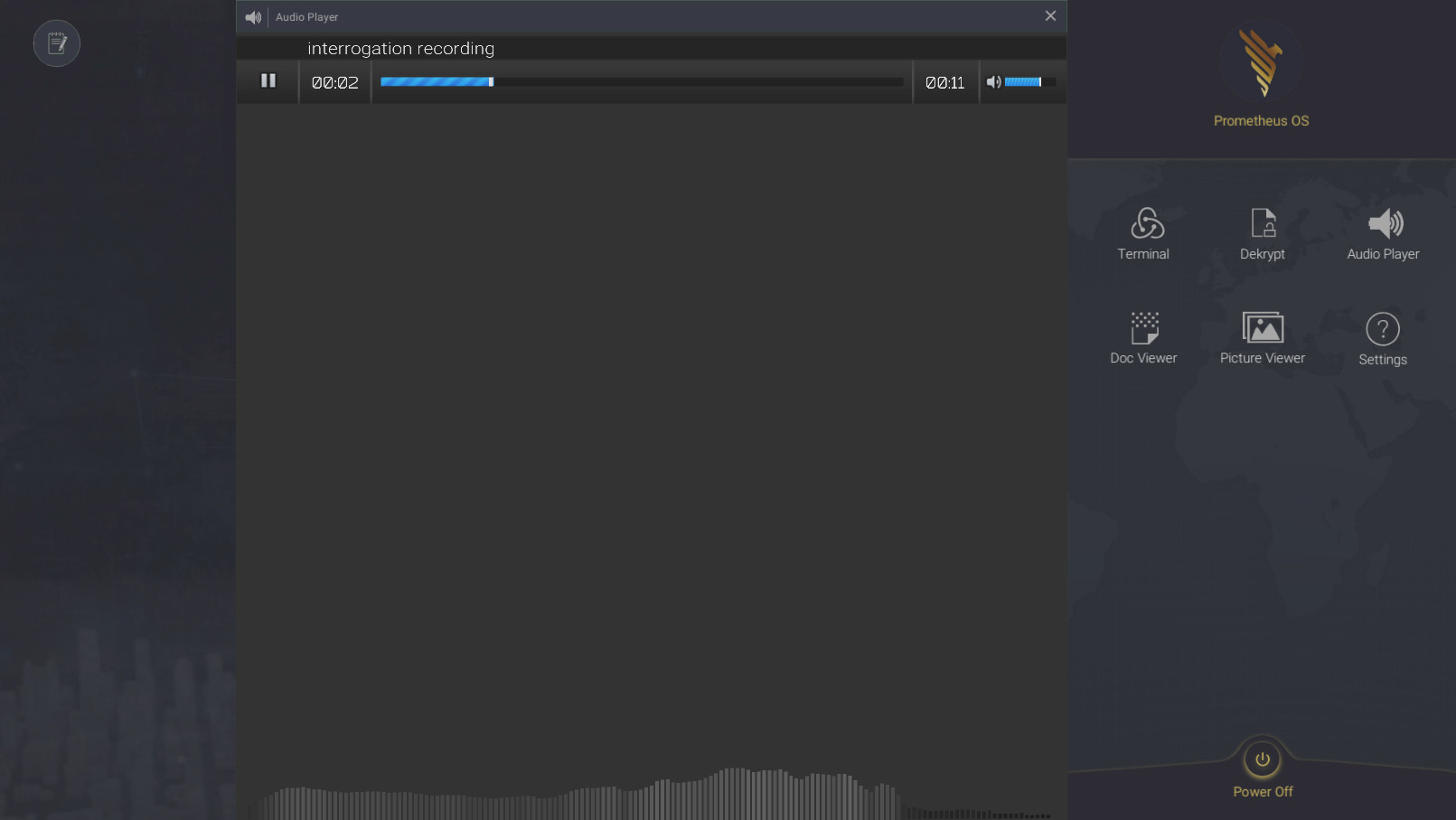Open the notepad icon in the top-left corner
Screen dimensions: 1456x820
point(56,42)
